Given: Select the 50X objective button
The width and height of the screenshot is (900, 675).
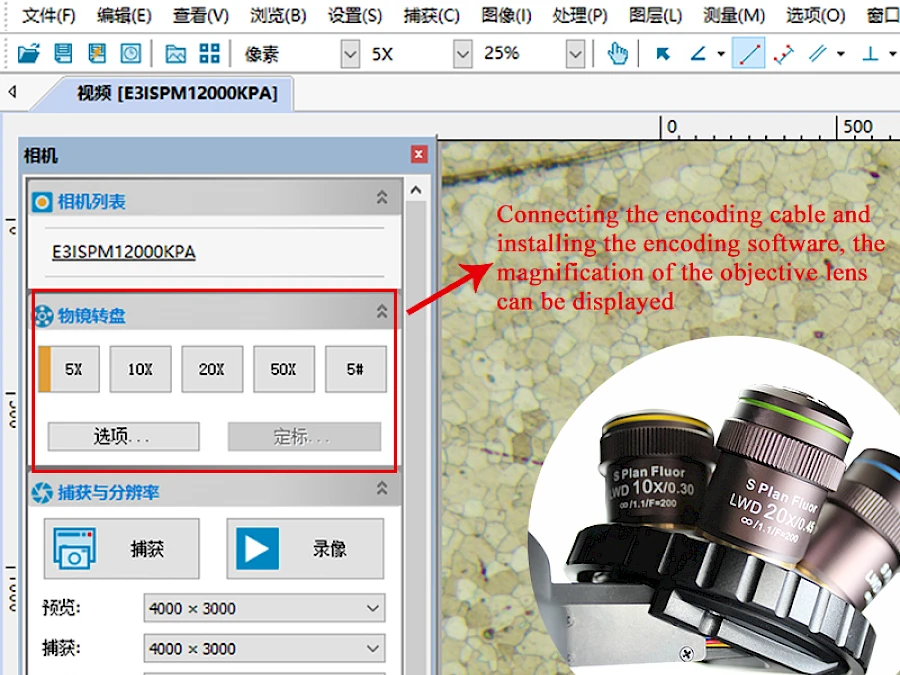Looking at the screenshot, I should (284, 369).
